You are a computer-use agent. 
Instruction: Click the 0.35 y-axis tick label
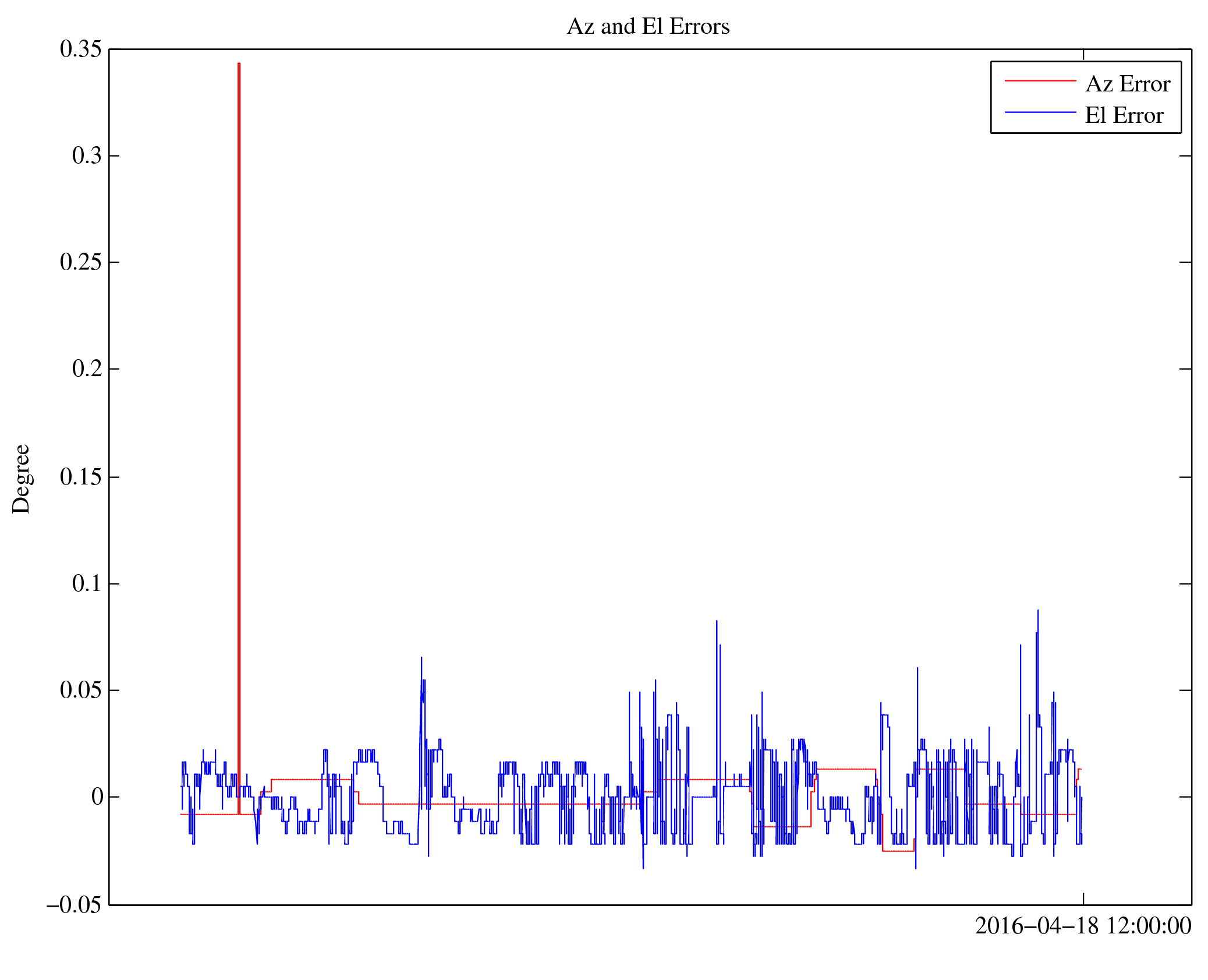pyautogui.click(x=80, y=49)
